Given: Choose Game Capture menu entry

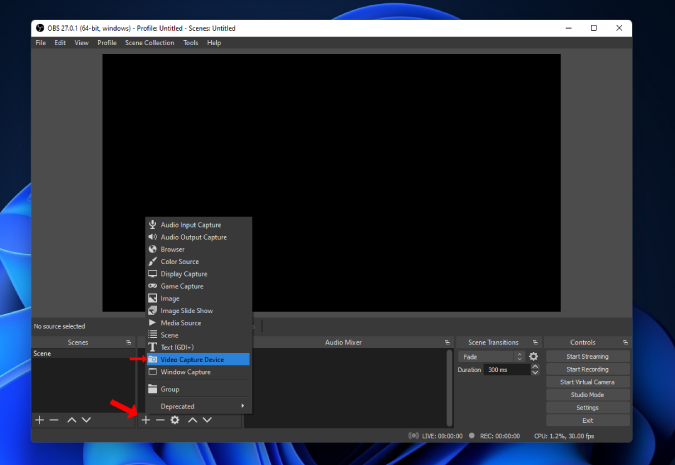Looking at the screenshot, I should coord(198,286).
